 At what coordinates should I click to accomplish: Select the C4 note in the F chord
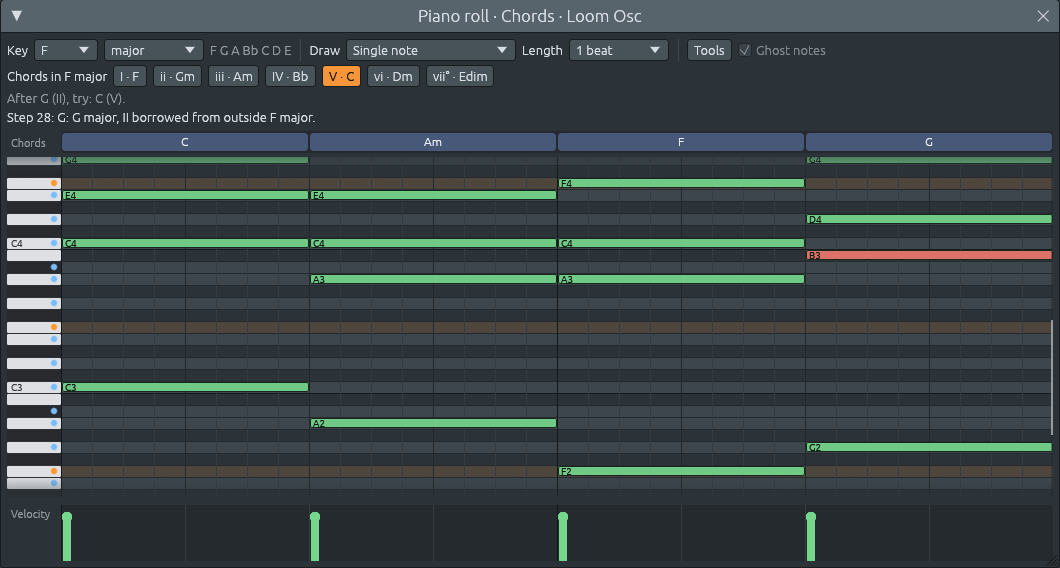pyautogui.click(x=681, y=243)
